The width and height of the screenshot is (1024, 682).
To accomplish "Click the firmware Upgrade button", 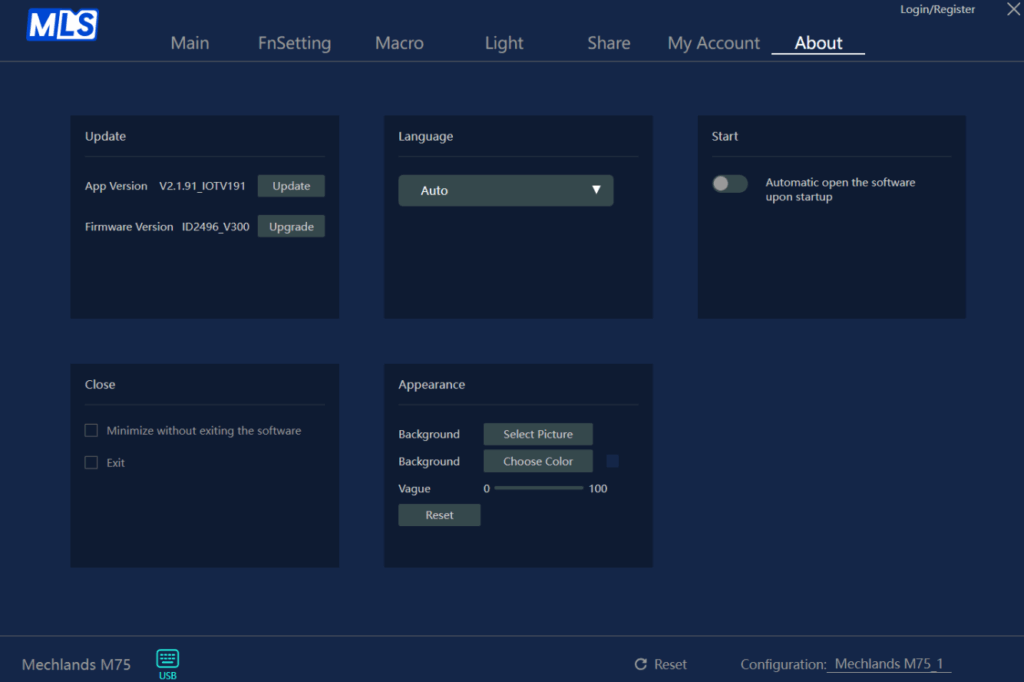I will coord(291,227).
